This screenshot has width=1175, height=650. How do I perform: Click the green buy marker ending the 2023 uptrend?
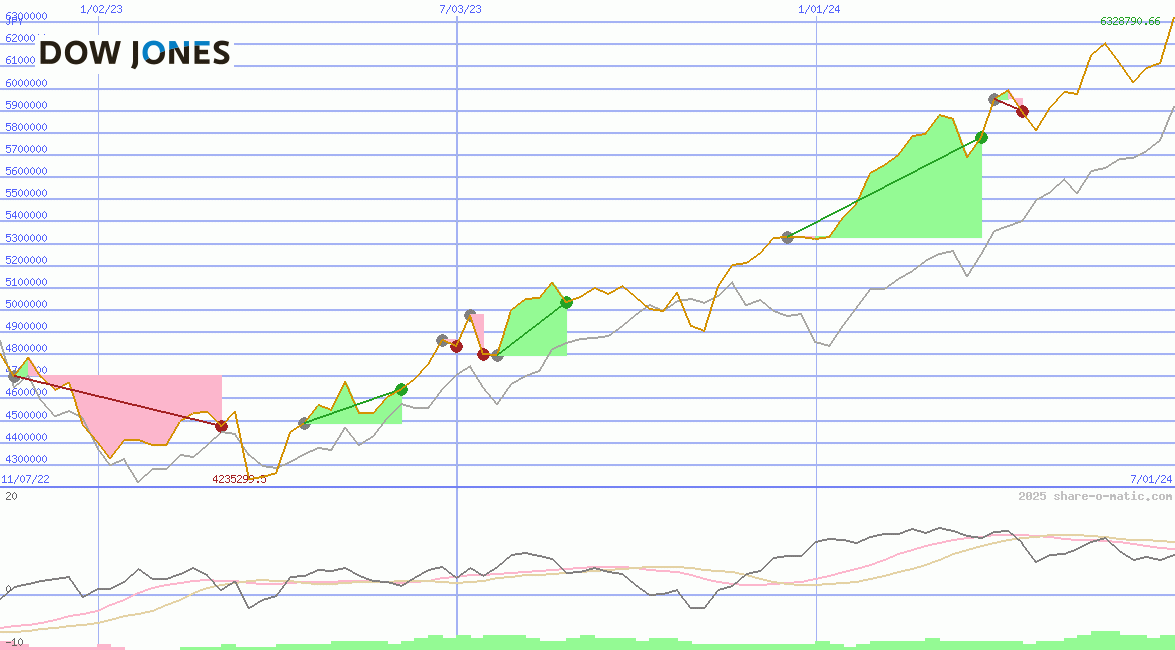click(401, 390)
